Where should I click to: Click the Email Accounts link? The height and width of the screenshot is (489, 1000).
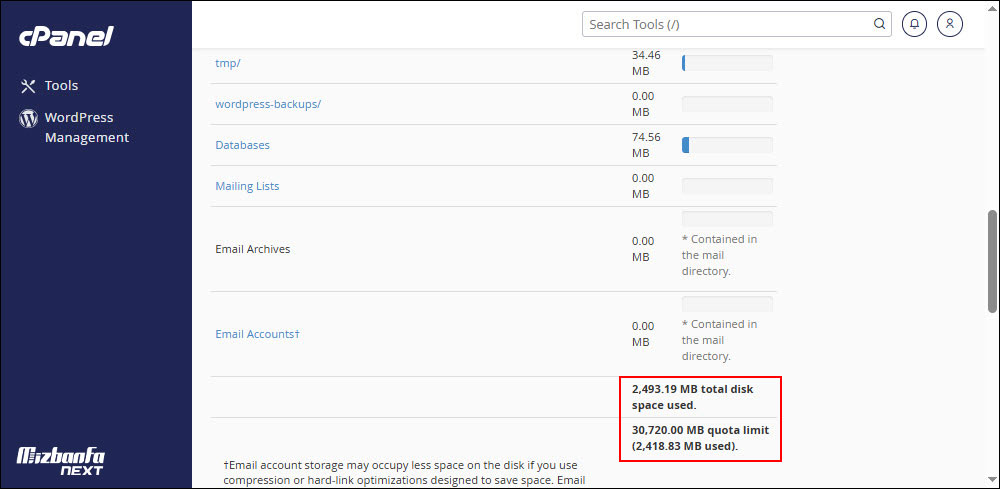pyautogui.click(x=257, y=334)
